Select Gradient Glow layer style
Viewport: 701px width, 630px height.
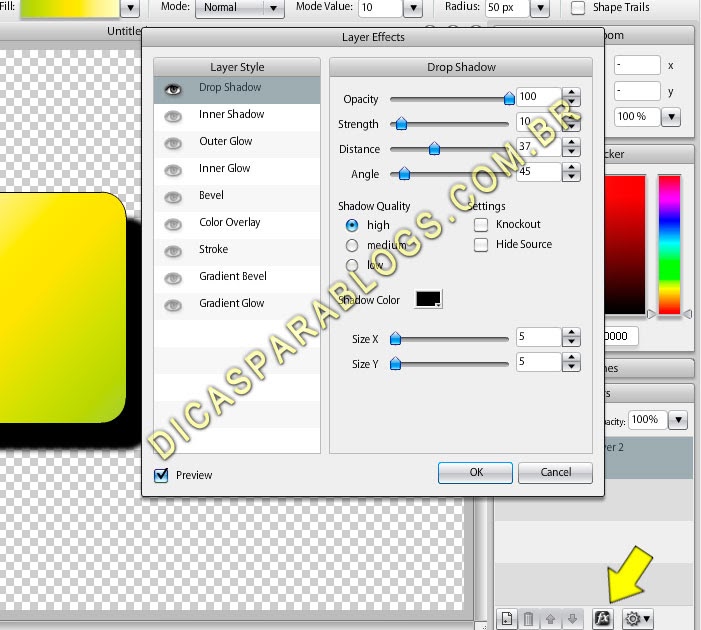(237, 305)
